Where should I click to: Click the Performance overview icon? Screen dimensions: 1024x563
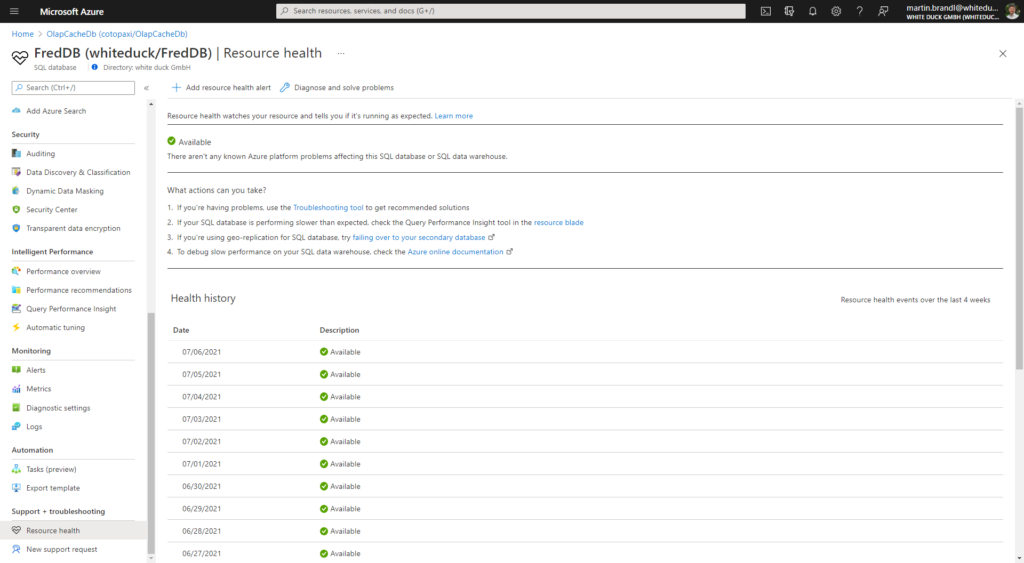pyautogui.click(x=16, y=271)
